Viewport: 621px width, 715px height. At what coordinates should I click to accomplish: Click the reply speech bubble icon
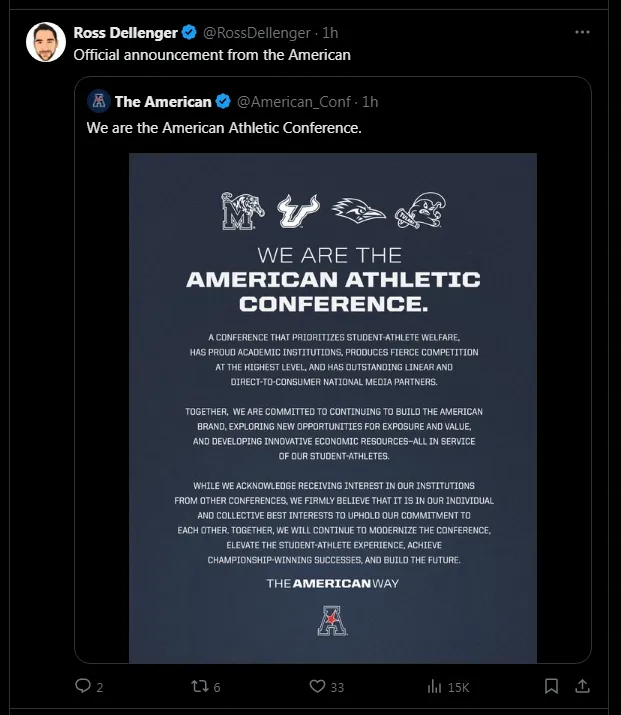pos(84,686)
